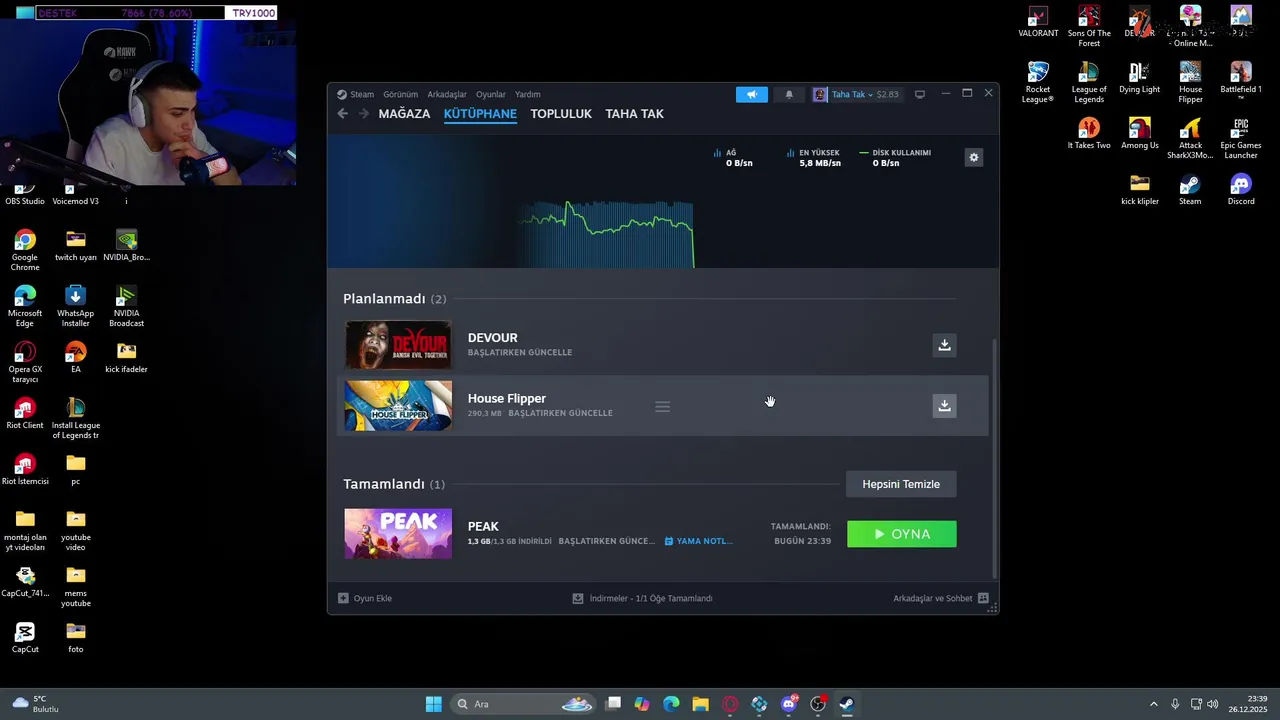Open download settings gear icon
This screenshot has height=720, width=1280.
click(973, 157)
